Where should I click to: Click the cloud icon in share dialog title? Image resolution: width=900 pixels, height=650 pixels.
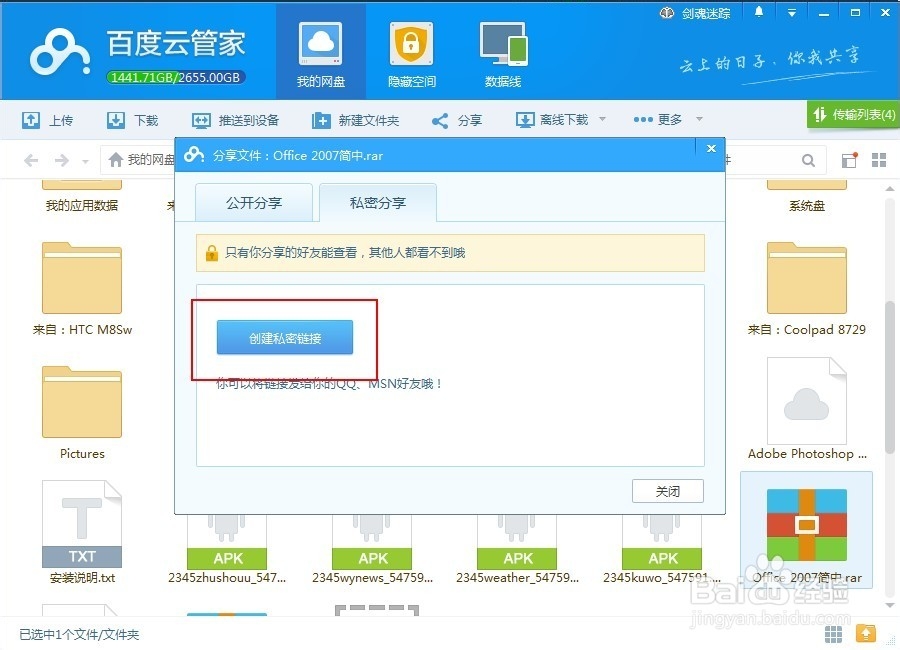click(194, 155)
